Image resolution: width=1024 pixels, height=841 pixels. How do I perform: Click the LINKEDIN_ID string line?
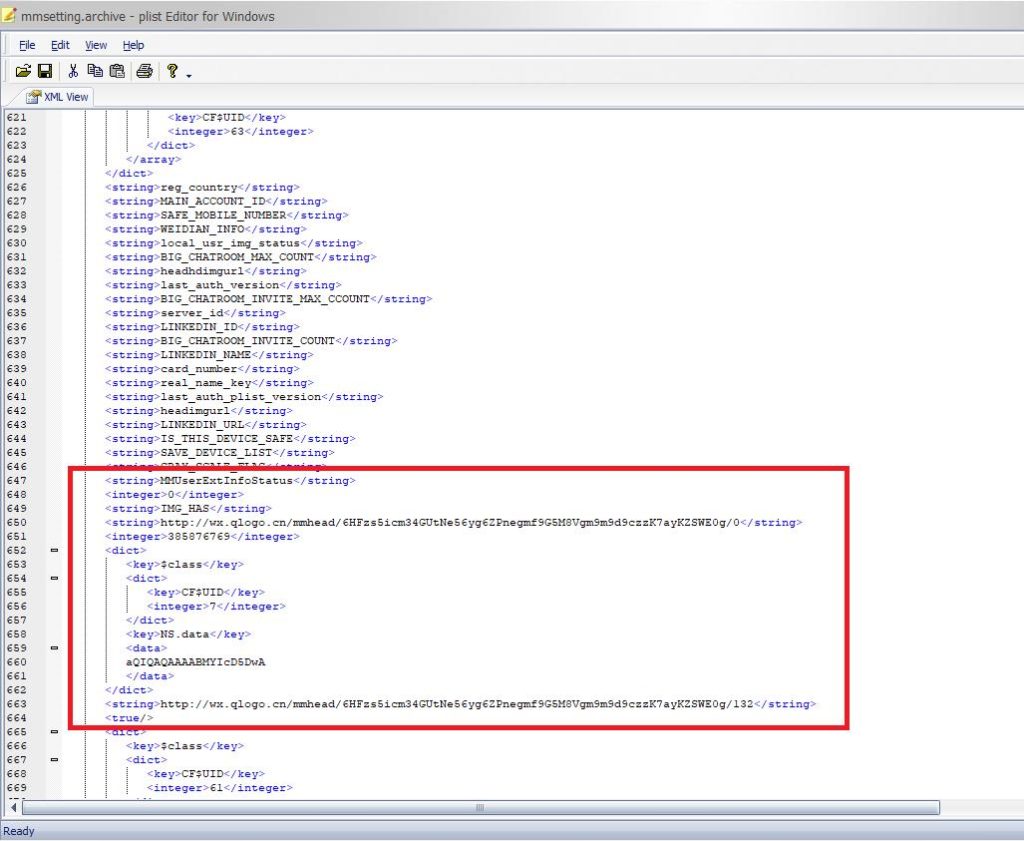(x=202, y=327)
